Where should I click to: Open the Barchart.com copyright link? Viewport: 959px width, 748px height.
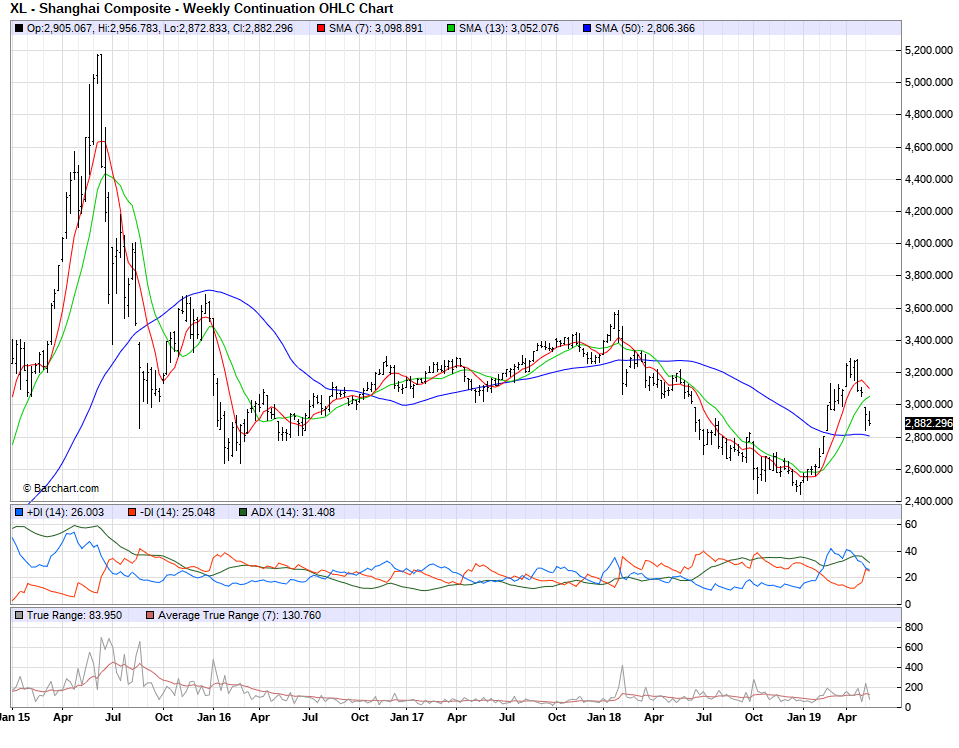tap(61, 488)
